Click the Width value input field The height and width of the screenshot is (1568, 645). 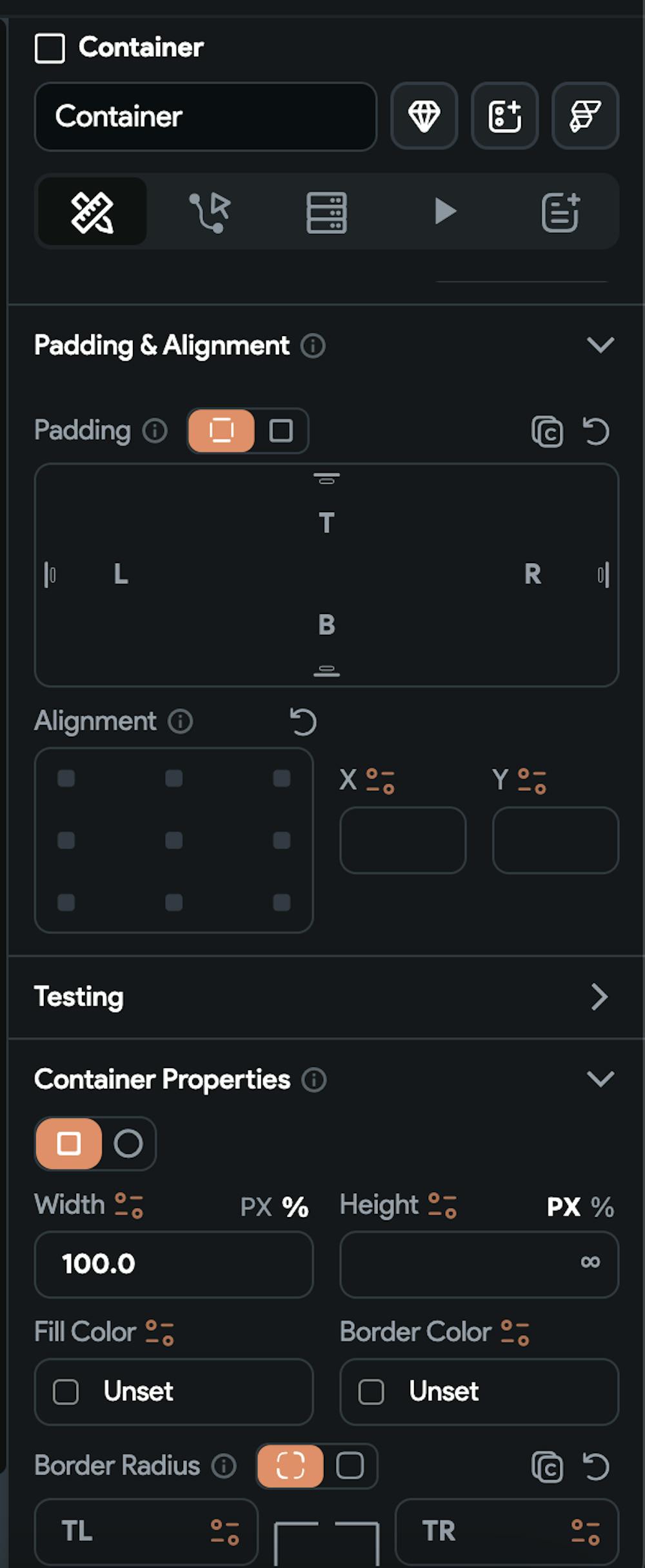pyautogui.click(x=174, y=1264)
